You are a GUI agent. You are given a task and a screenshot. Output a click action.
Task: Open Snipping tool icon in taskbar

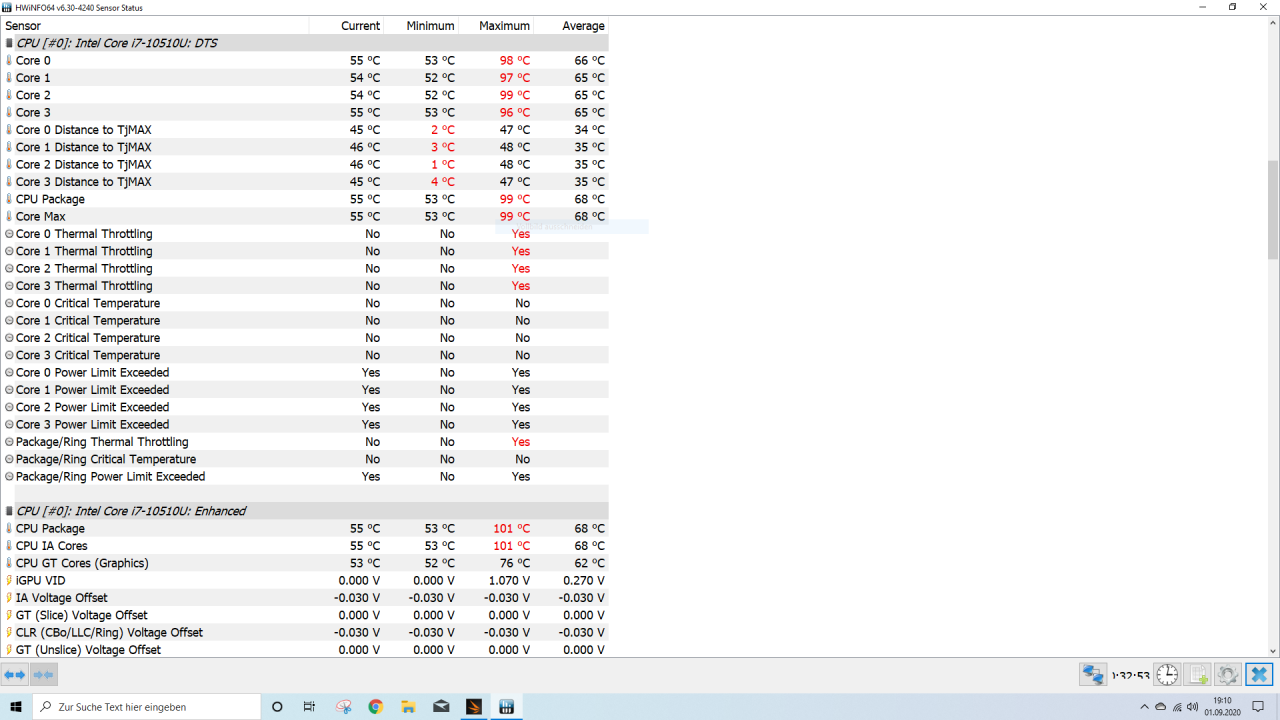tap(343, 707)
